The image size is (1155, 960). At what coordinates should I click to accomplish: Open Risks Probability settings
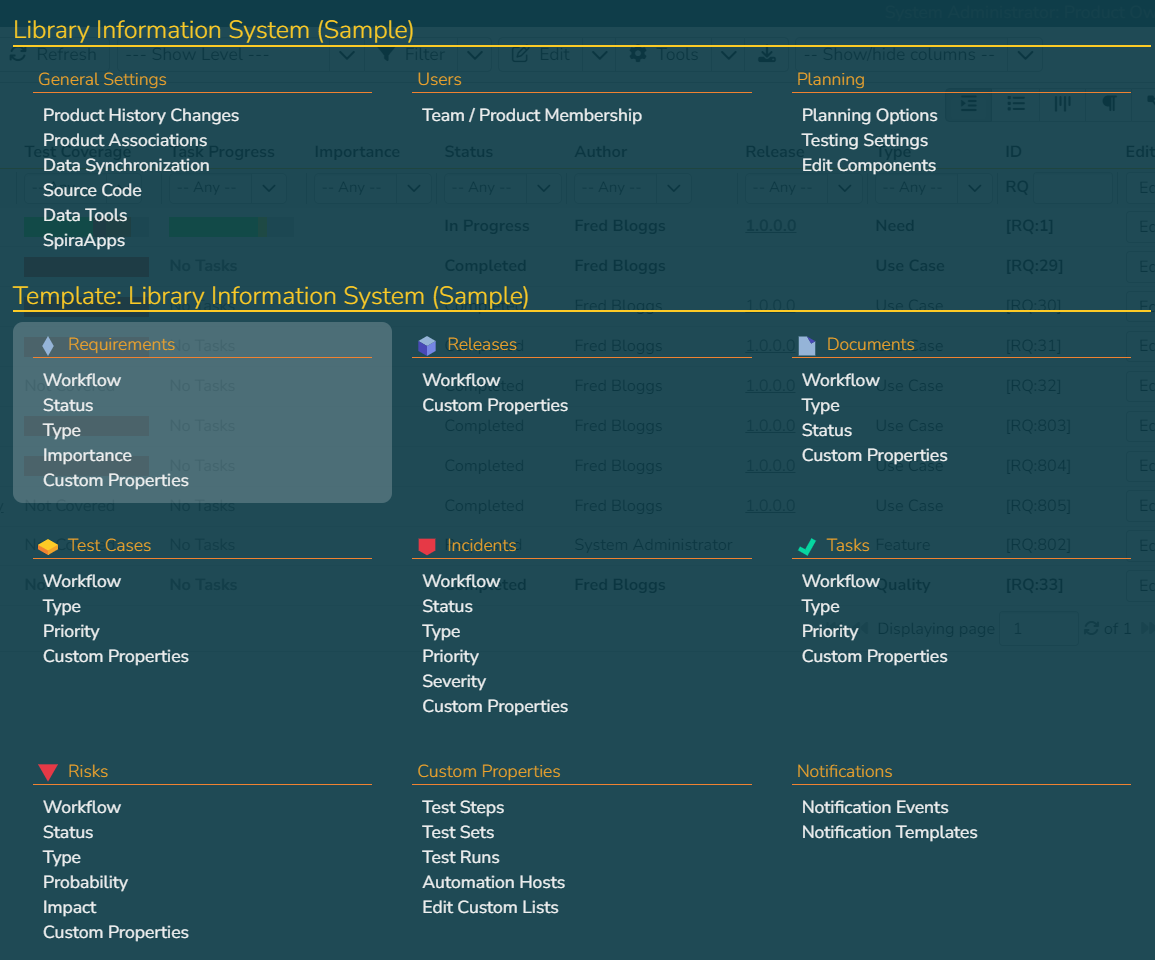tap(85, 883)
